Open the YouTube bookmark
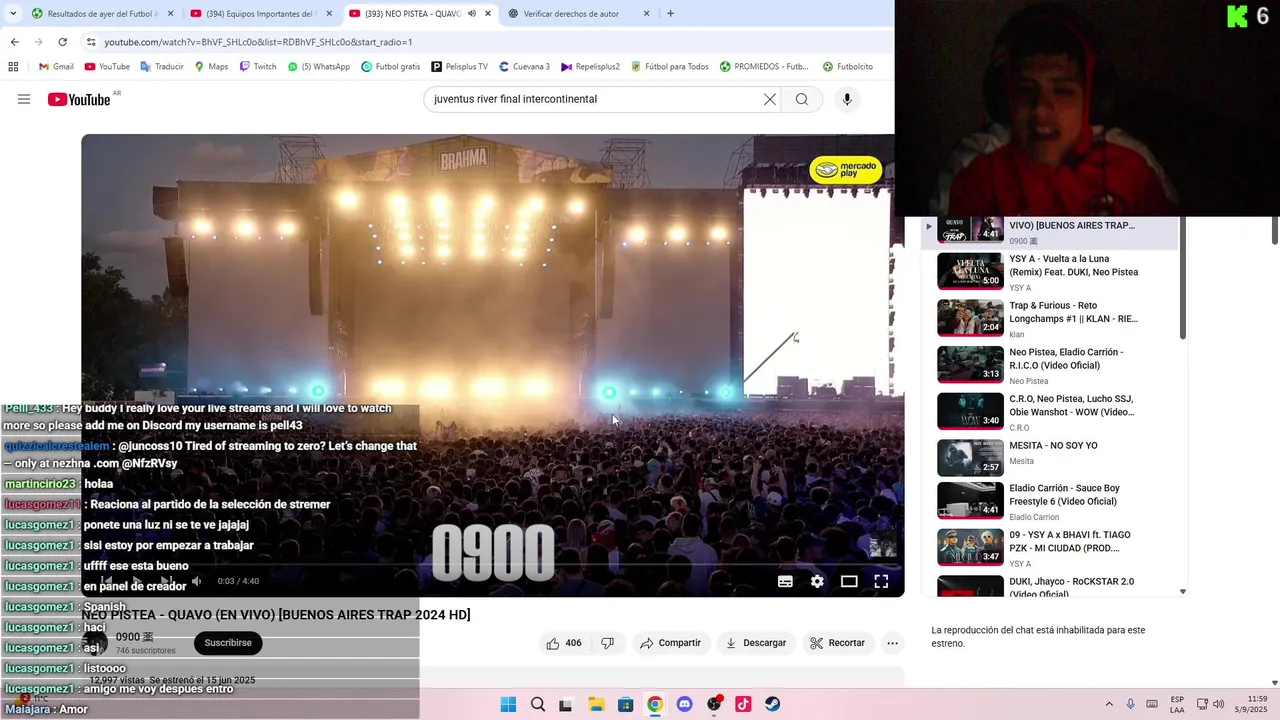 click(107, 67)
